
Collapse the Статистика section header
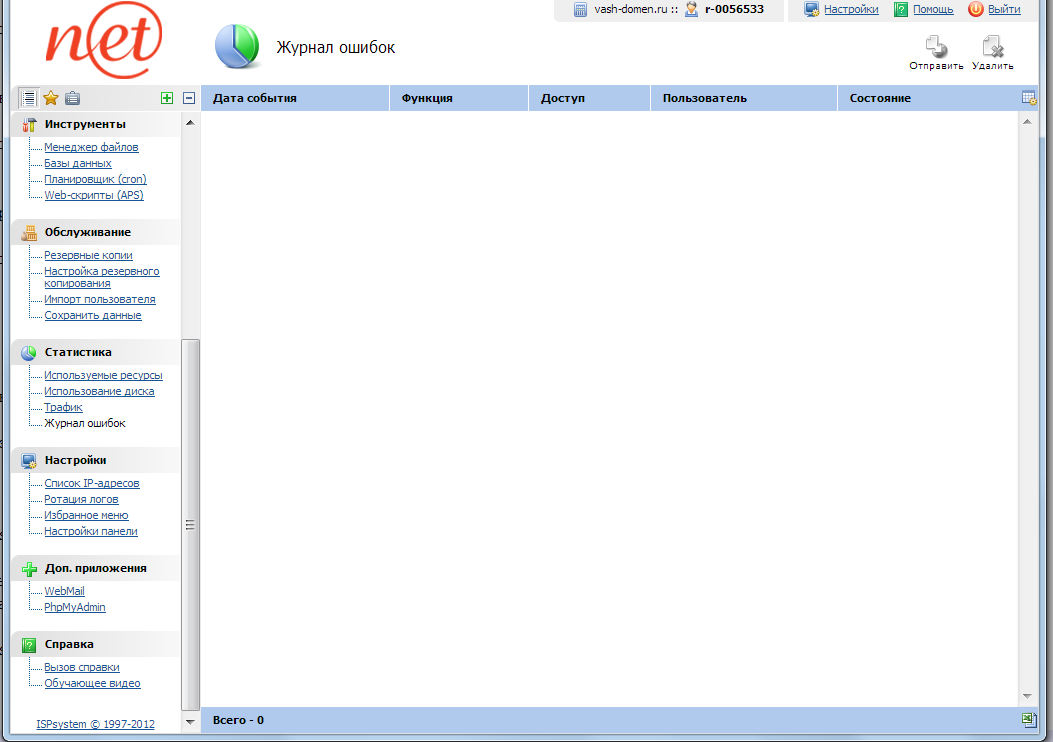click(x=78, y=352)
